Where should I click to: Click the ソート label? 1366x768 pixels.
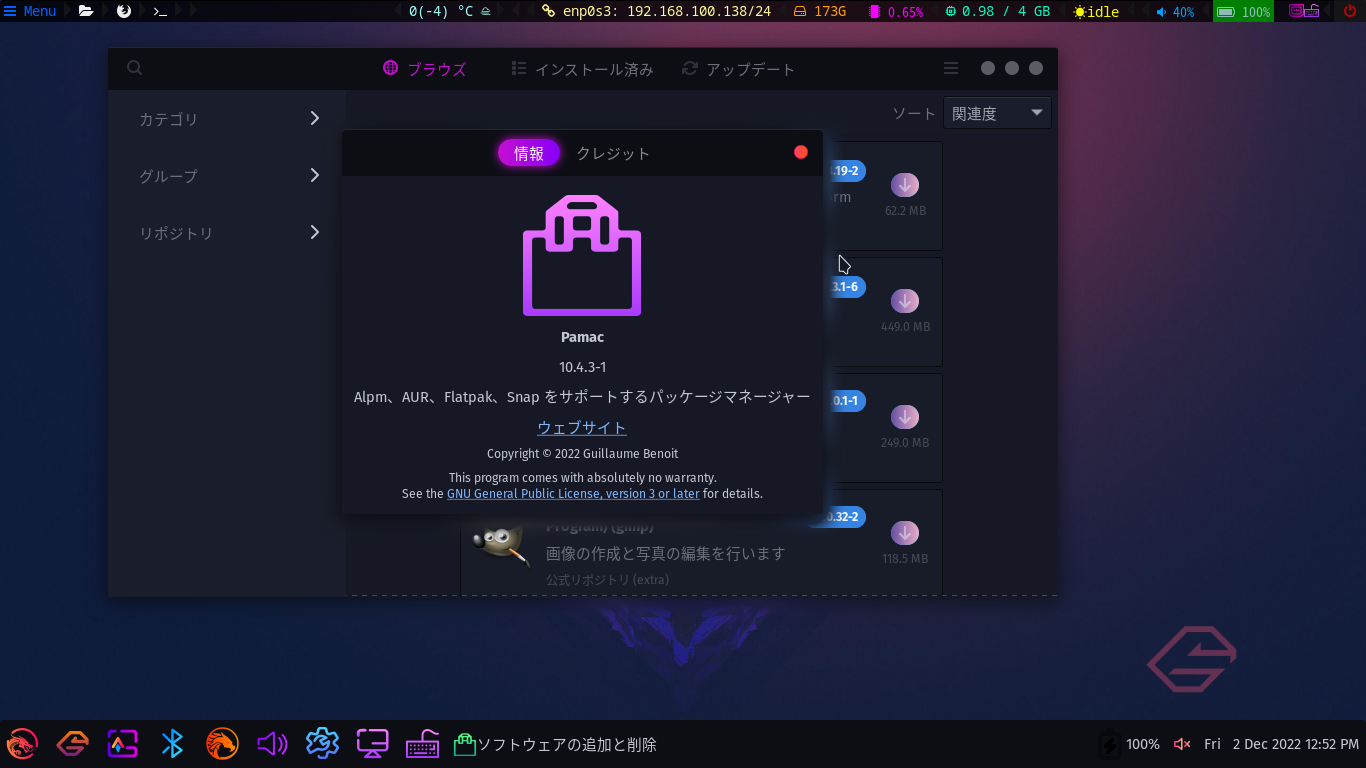(913, 114)
